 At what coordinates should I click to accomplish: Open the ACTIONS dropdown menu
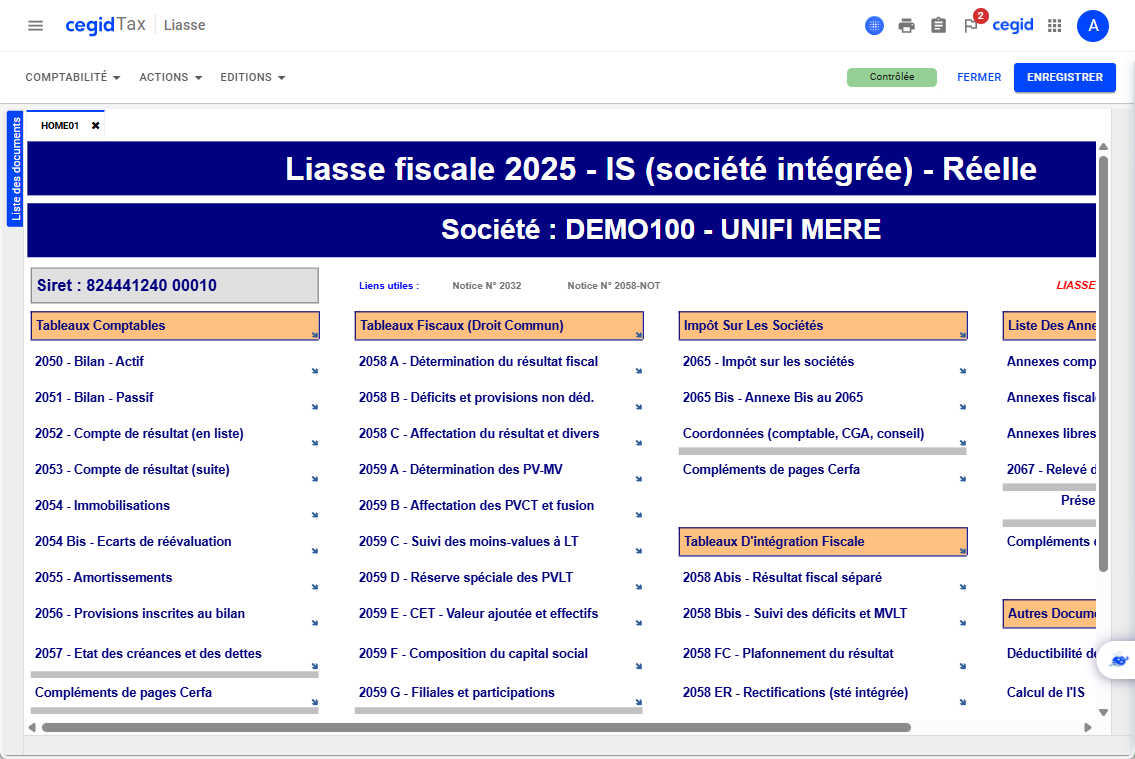point(170,77)
